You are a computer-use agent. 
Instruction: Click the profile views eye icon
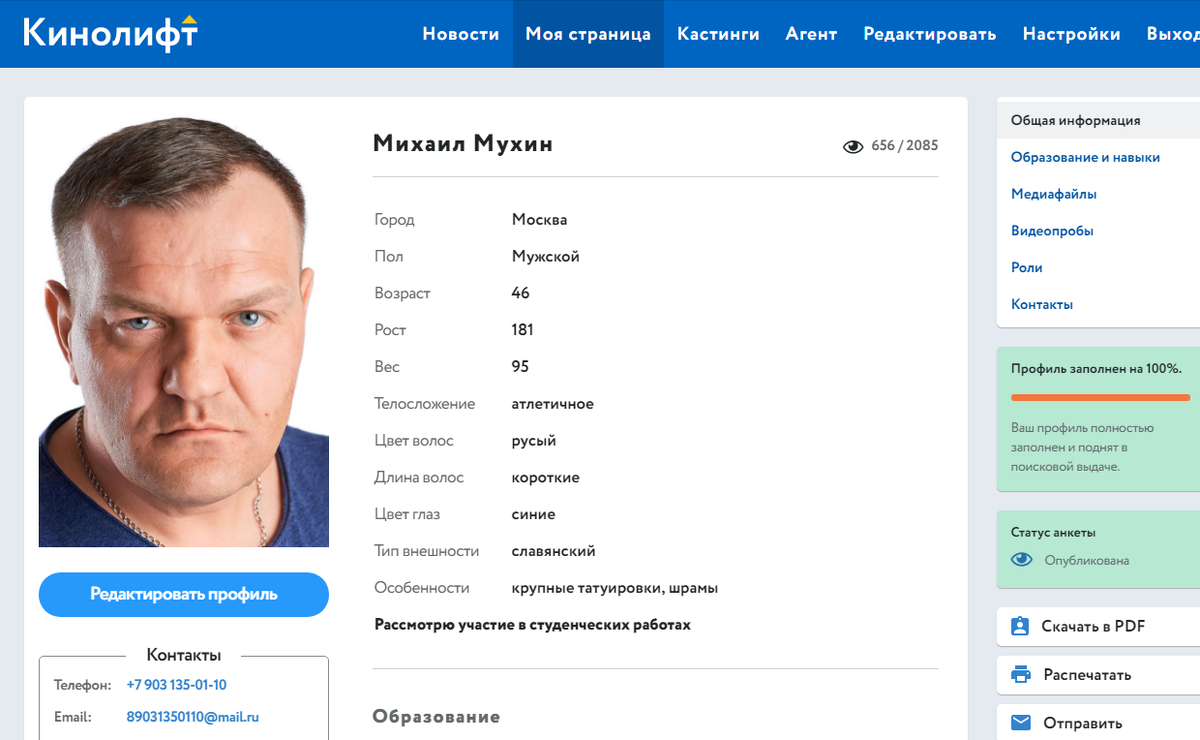(853, 146)
